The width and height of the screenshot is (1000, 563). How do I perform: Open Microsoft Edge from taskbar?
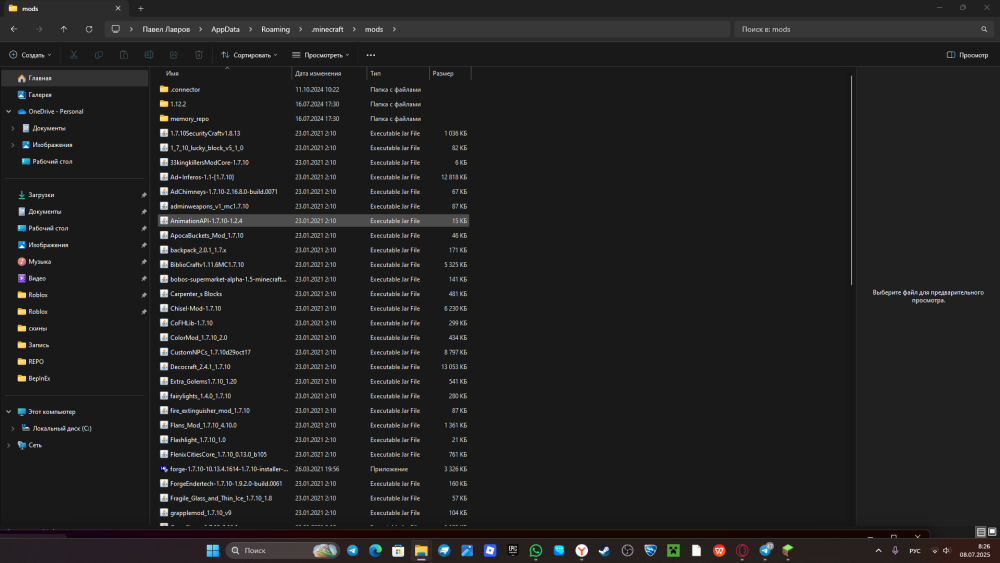coord(375,550)
